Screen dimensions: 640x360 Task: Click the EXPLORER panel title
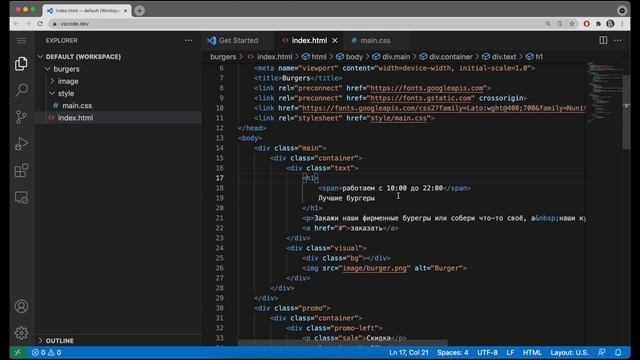(62, 40)
